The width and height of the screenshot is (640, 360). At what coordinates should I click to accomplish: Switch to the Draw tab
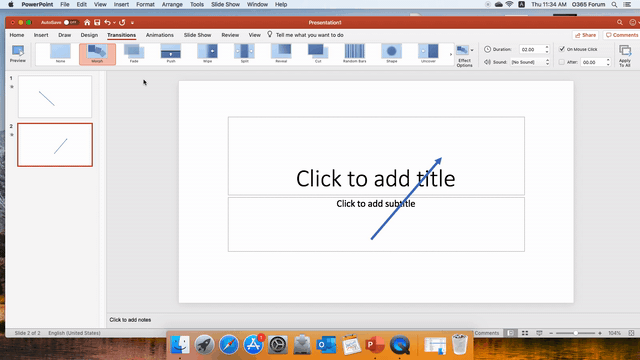(64, 35)
